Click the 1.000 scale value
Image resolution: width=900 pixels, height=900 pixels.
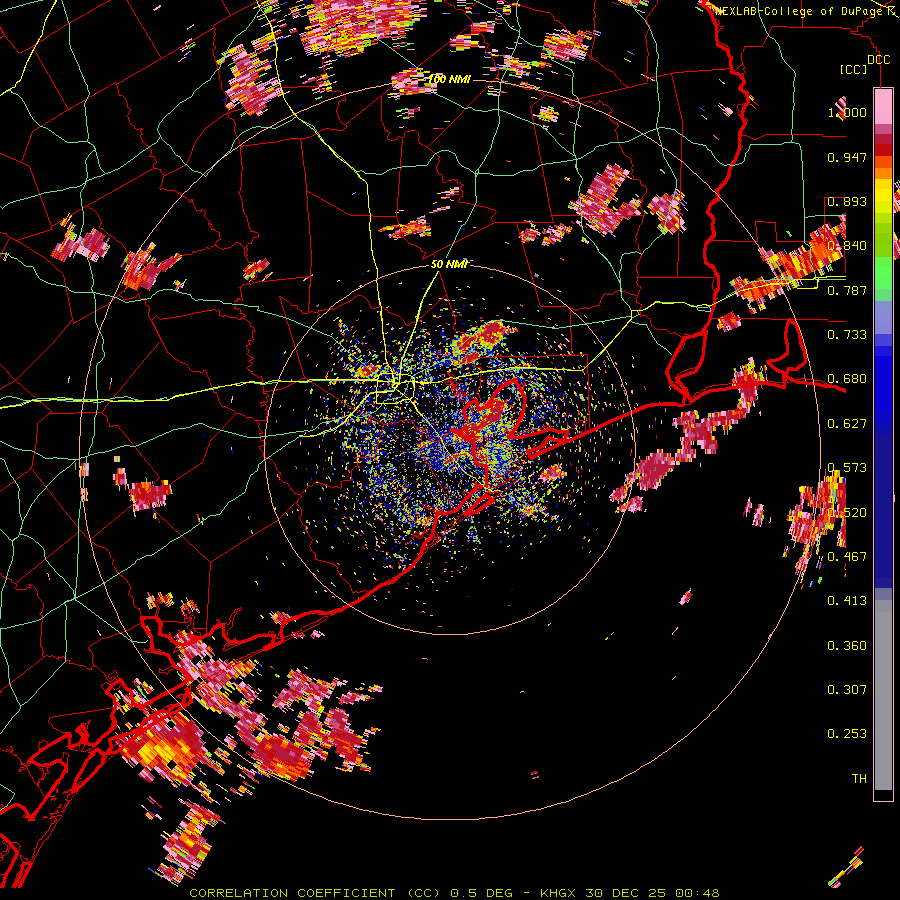click(847, 112)
